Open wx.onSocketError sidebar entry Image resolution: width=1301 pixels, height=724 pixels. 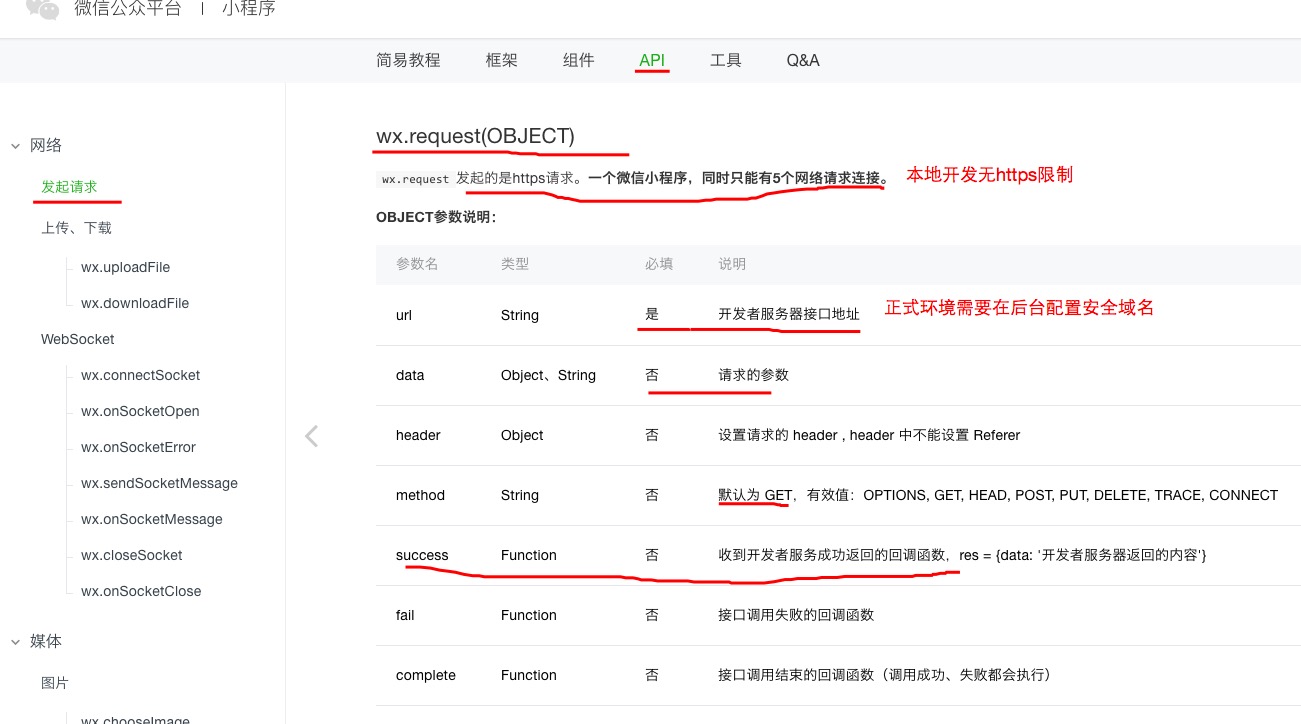pyautogui.click(x=138, y=447)
